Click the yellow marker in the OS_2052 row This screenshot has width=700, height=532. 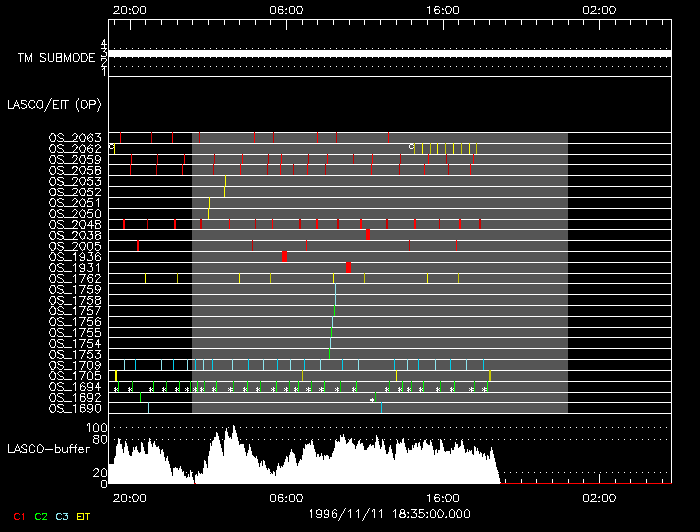pos(224,190)
